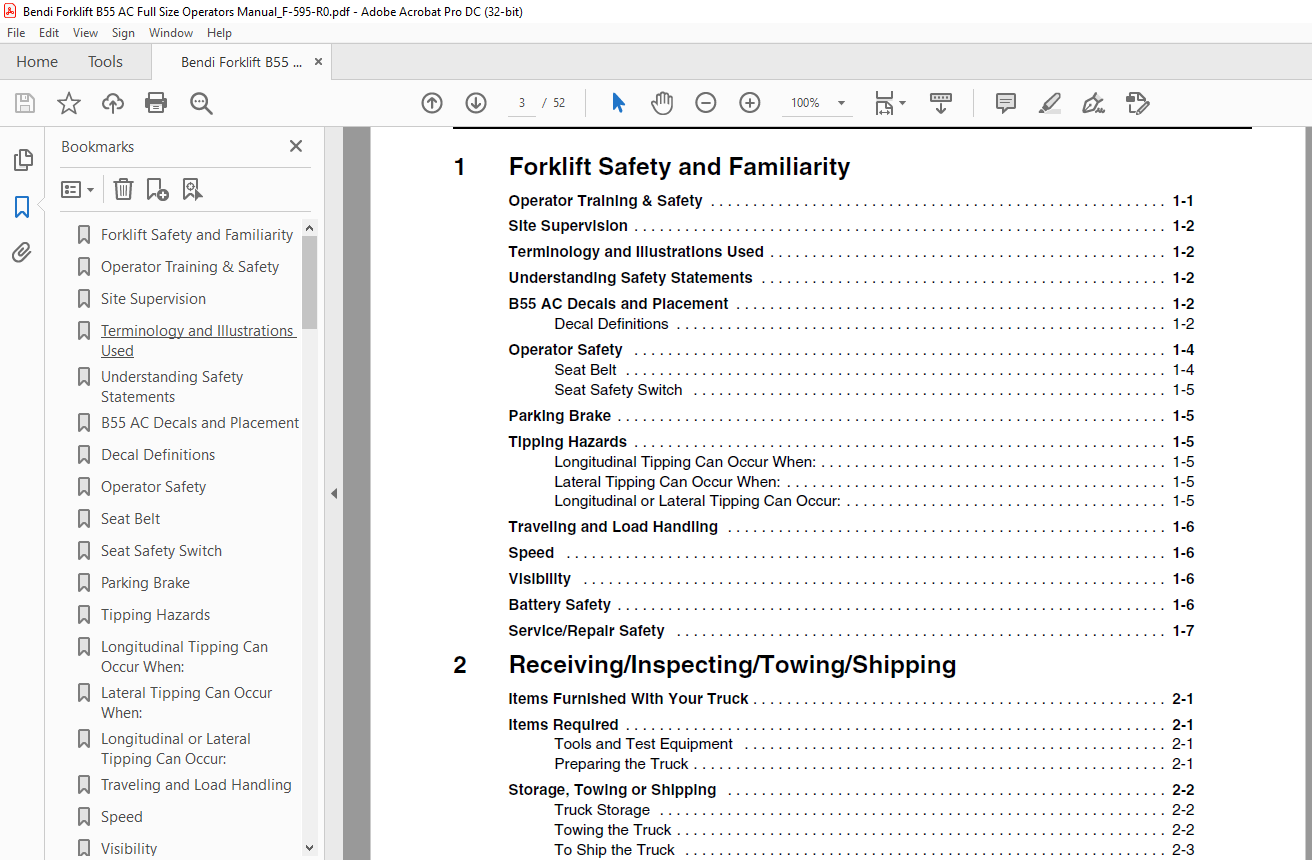Click the page number input field
The image size is (1312, 860).
[x=522, y=103]
